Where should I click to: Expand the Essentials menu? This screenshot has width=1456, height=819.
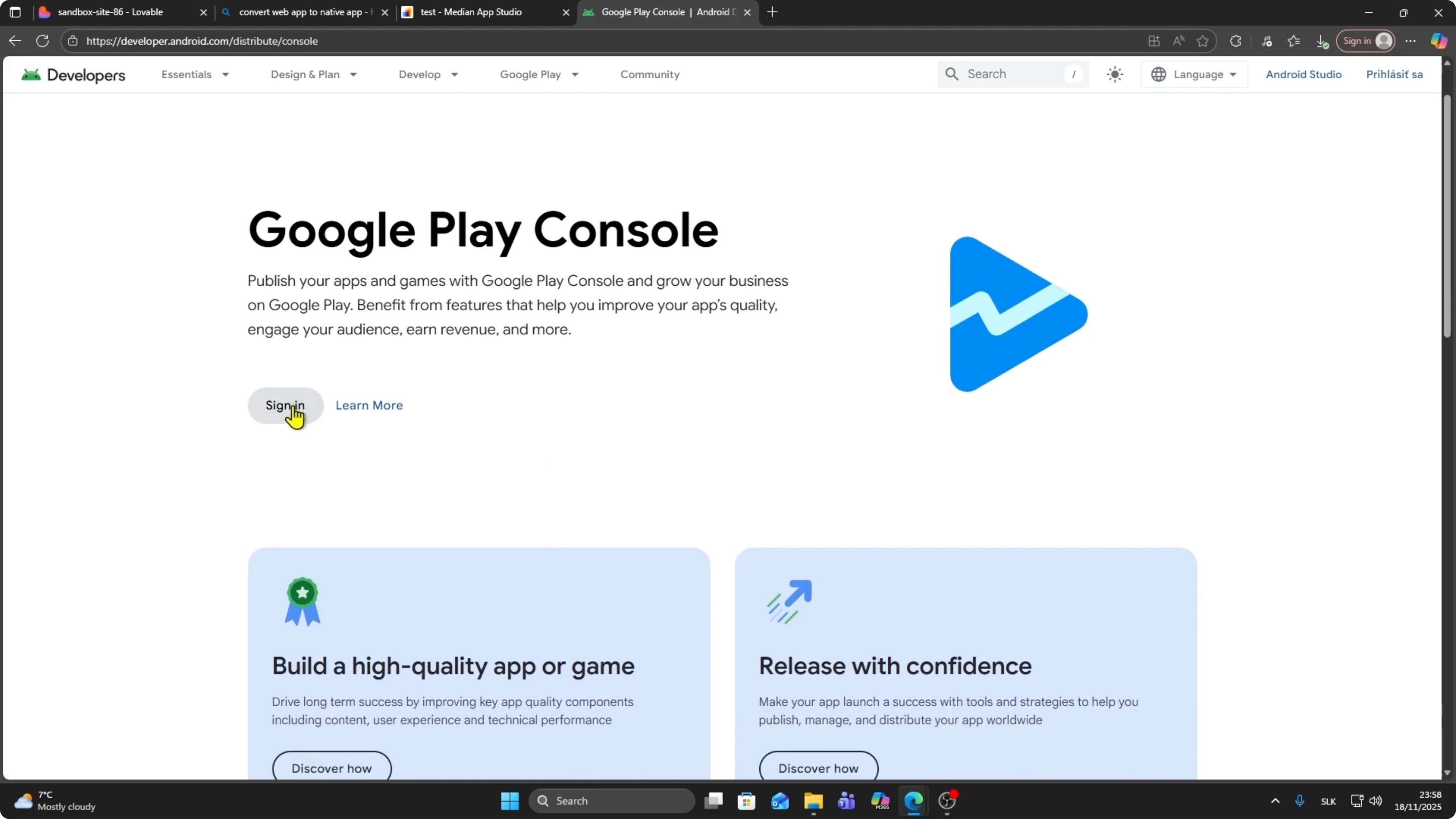(195, 75)
